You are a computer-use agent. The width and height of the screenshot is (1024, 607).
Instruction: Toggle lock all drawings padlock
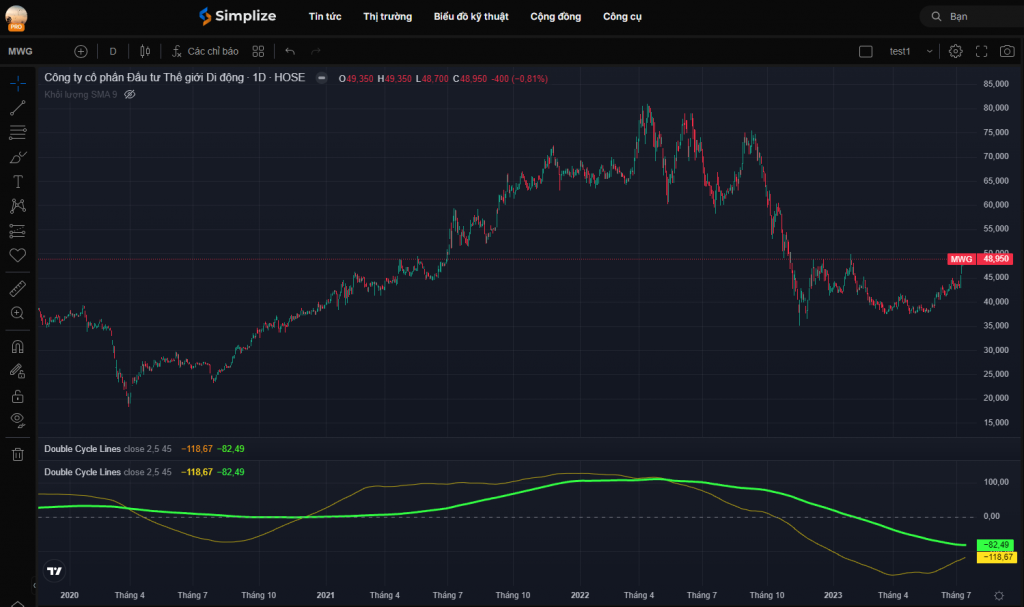(x=17, y=396)
